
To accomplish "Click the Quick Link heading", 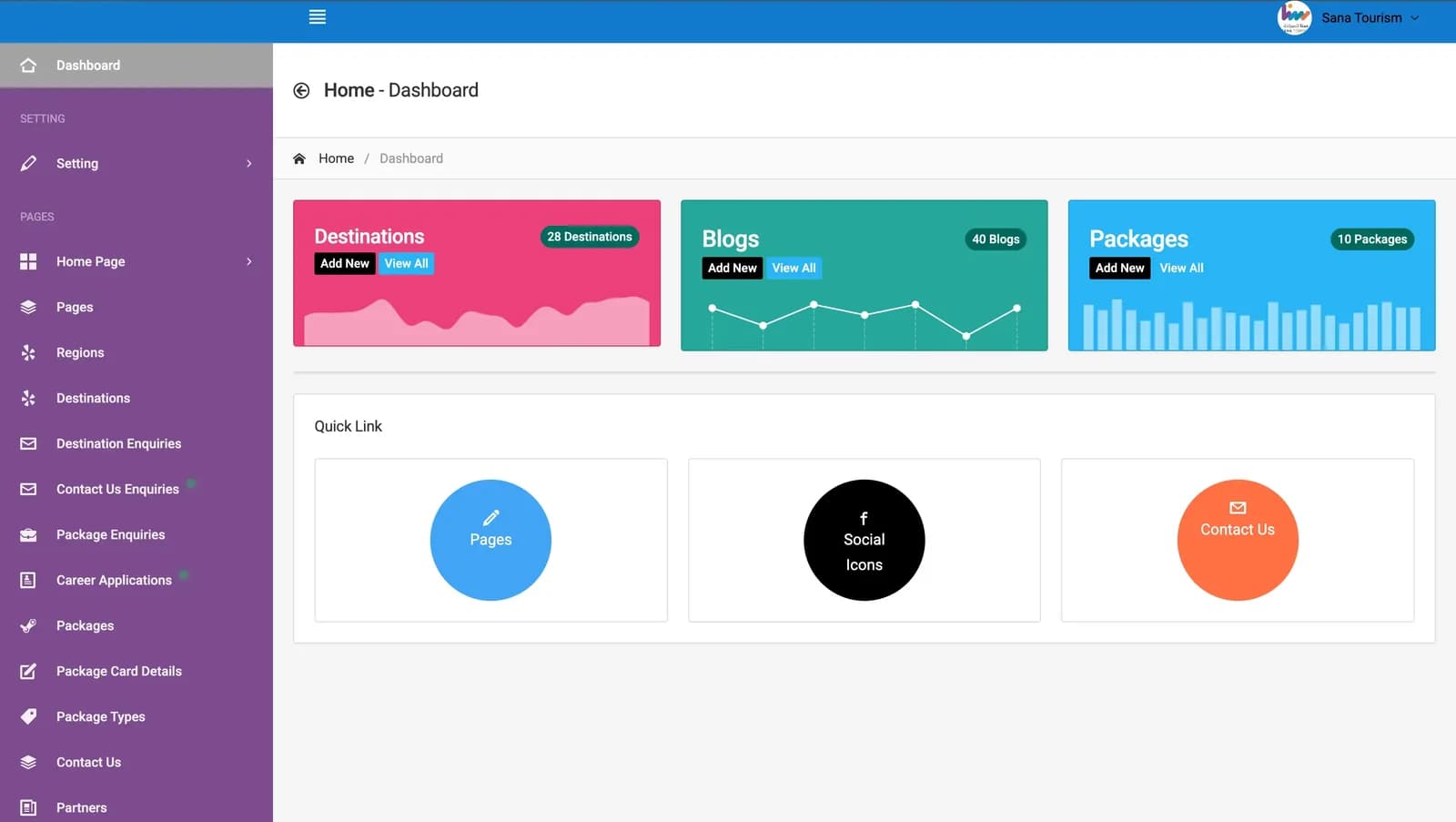I will (349, 426).
